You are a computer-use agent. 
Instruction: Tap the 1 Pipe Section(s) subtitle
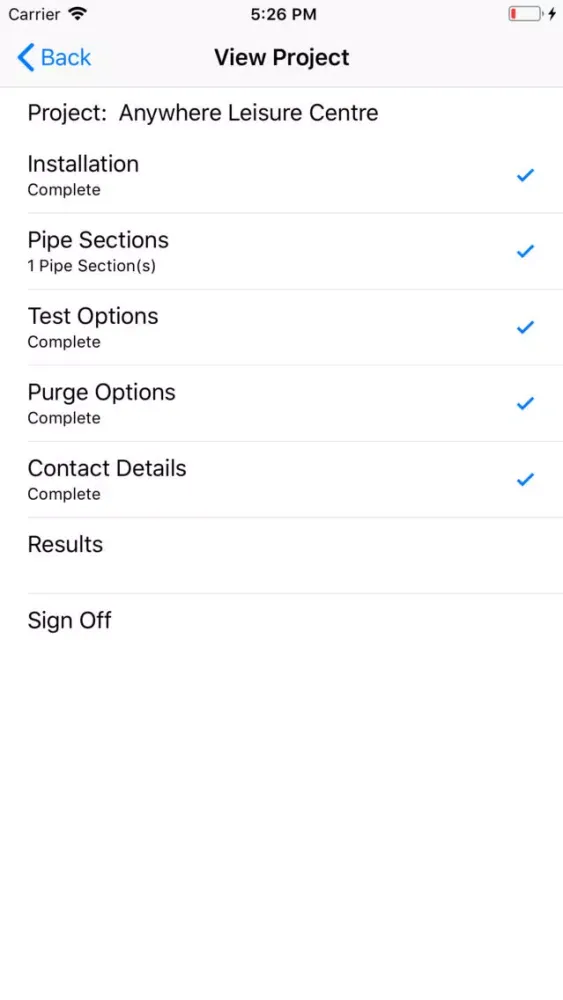(x=91, y=266)
